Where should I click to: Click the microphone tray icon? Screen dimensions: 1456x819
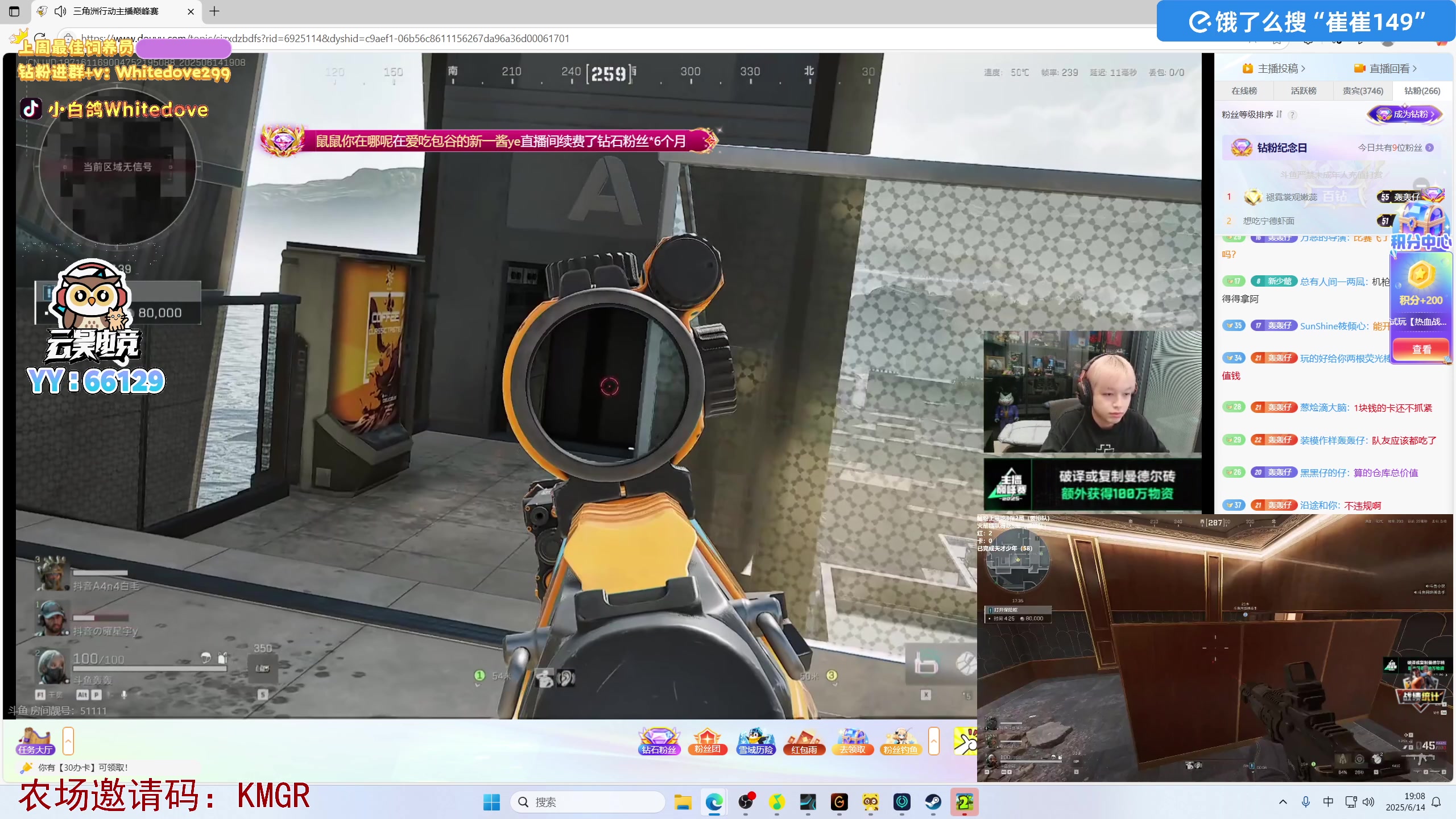coord(1305,802)
